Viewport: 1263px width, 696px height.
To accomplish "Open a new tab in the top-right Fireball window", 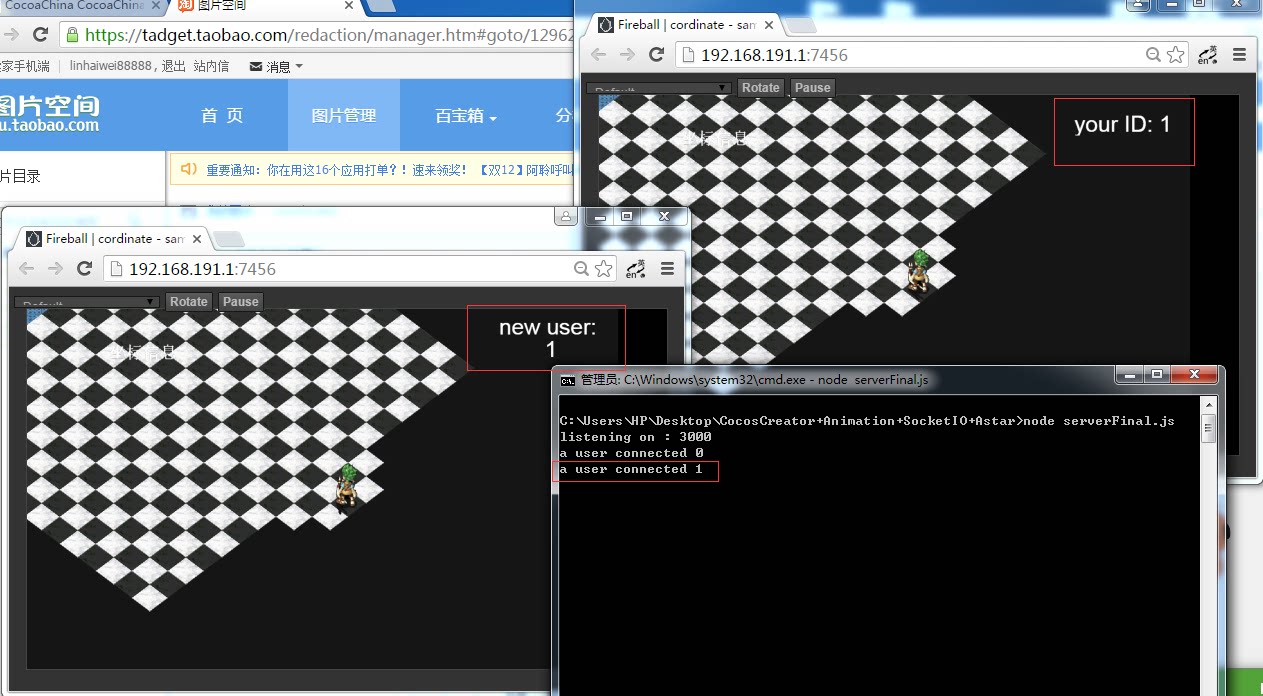I will 802,25.
